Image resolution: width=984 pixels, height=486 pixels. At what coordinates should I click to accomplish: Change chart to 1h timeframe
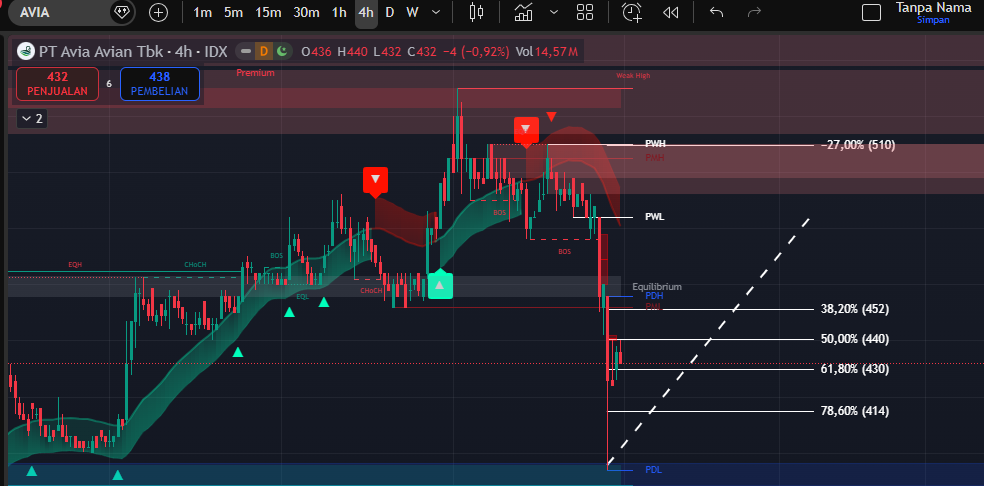coord(339,12)
